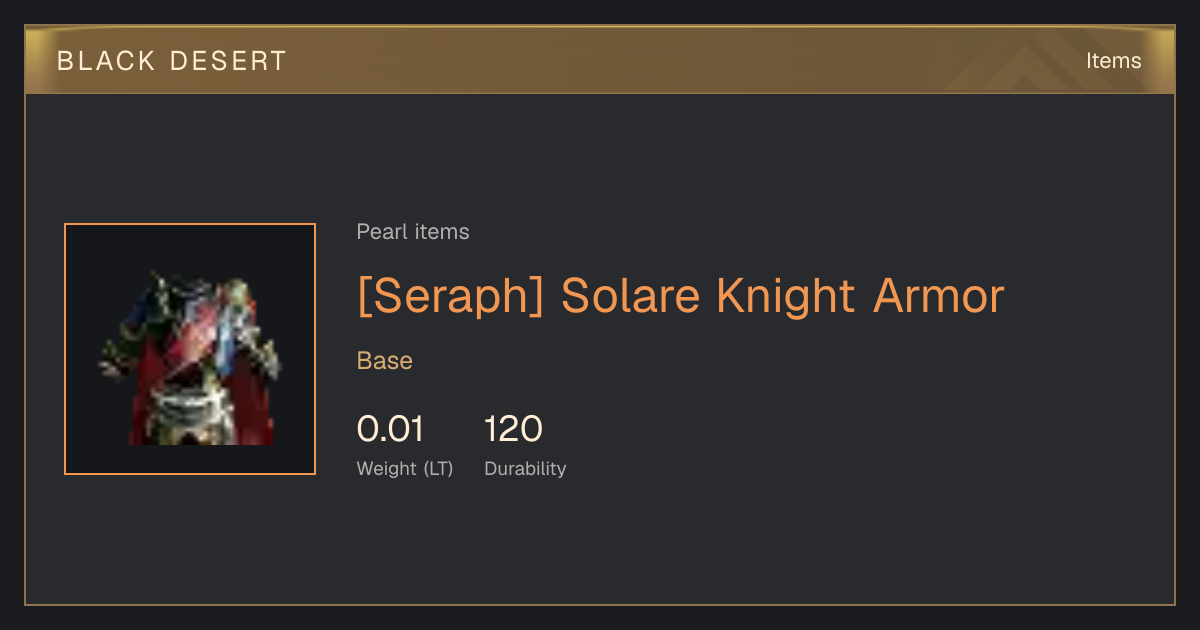Select the Base grade label

(385, 361)
